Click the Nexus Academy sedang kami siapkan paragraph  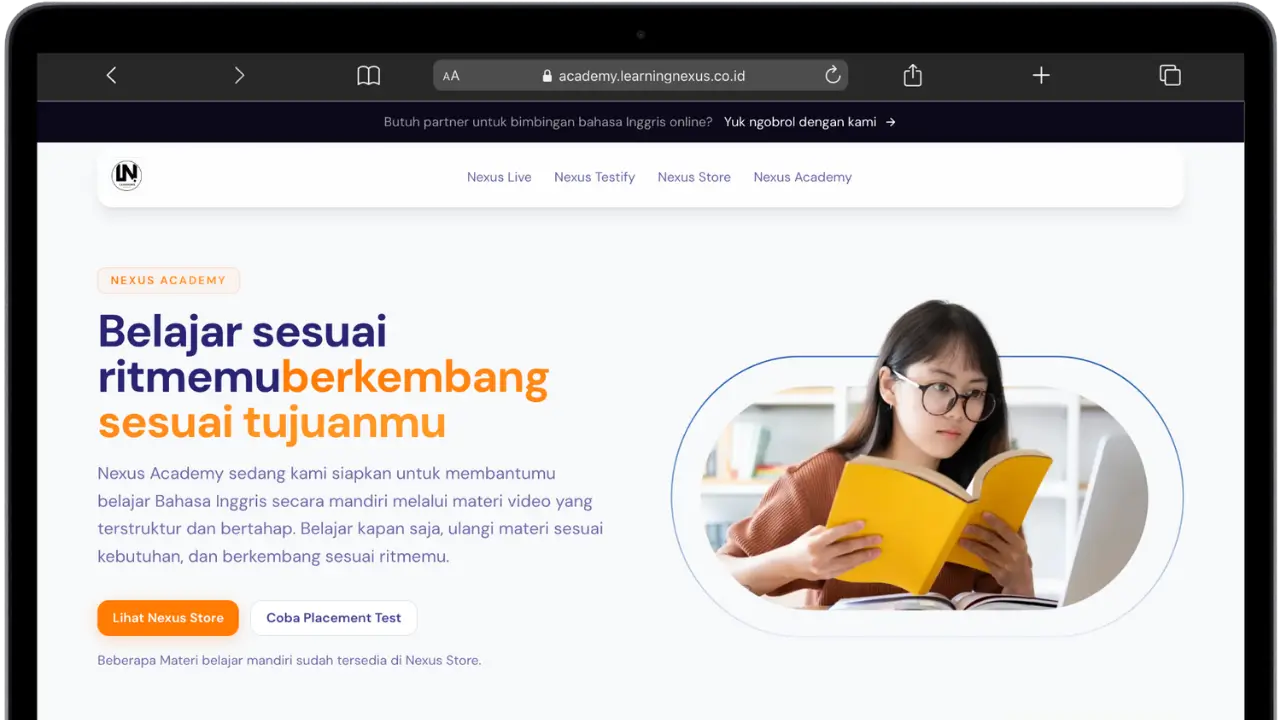350,515
